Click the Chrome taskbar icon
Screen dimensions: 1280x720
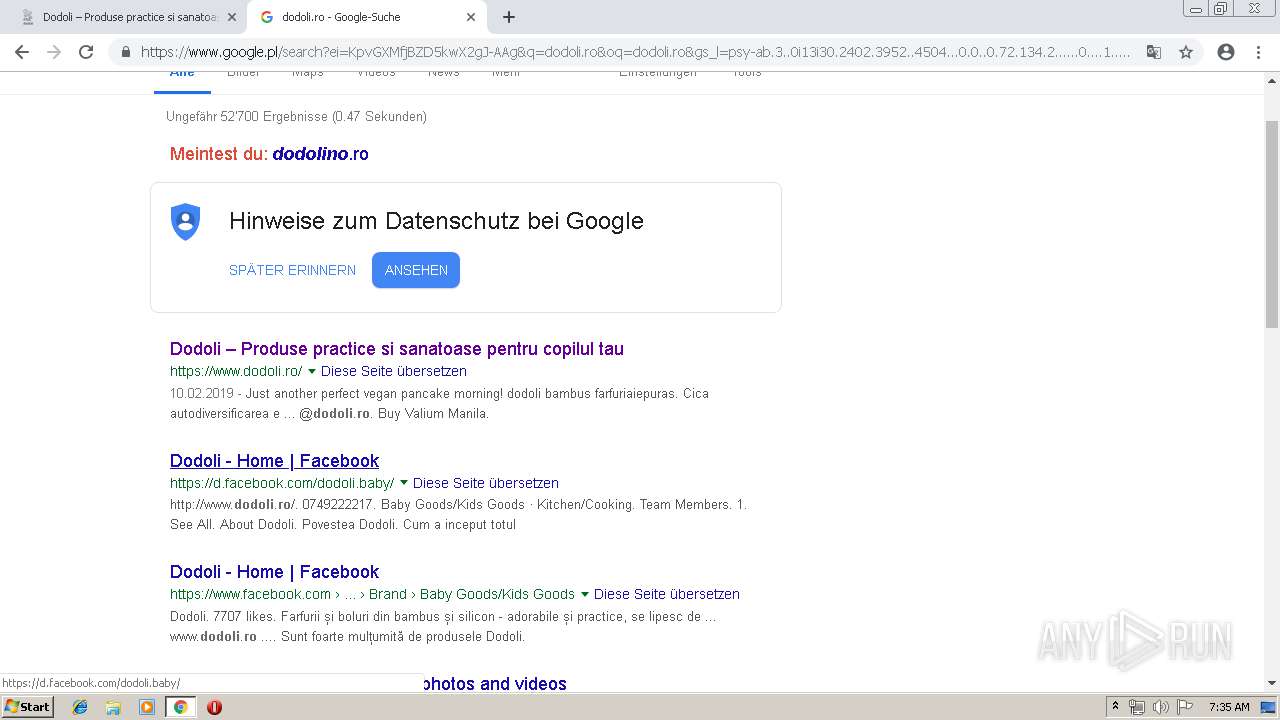tap(180, 707)
